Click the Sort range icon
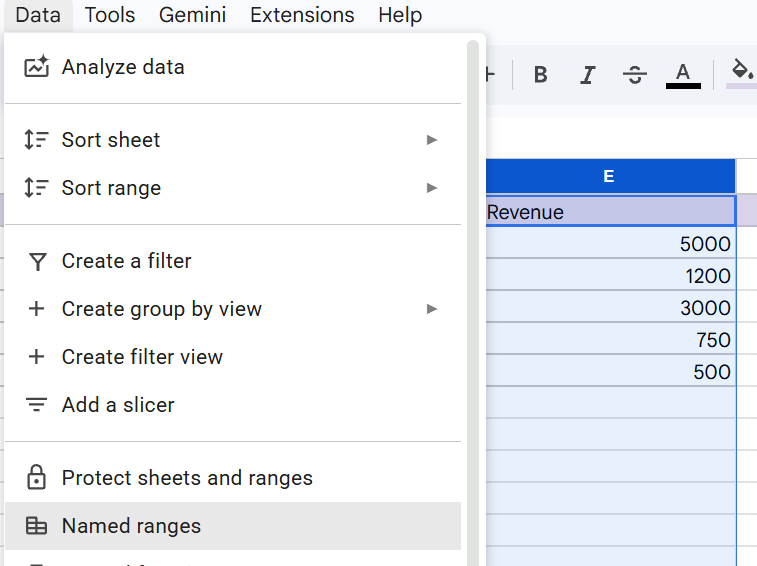The height and width of the screenshot is (566, 757). pos(37,188)
